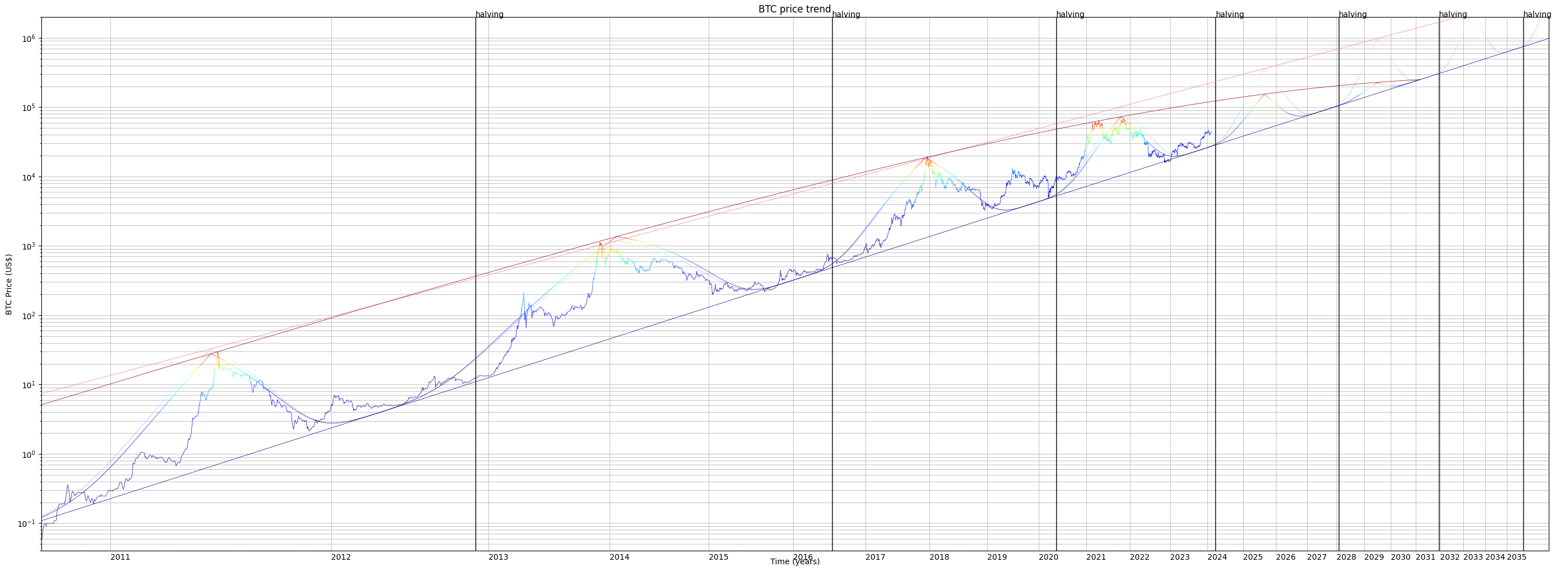Select the 2027 x-axis tick label
Screen dimensions: 1568x575
click(1317, 557)
